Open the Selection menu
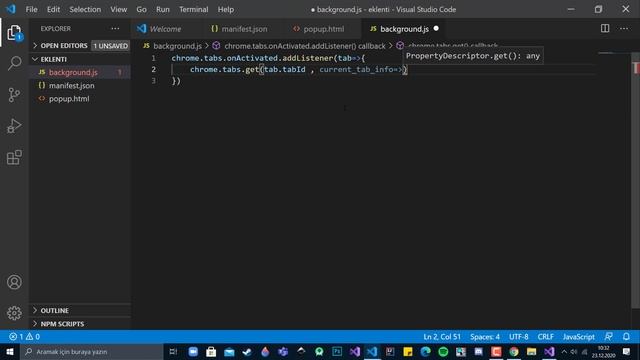640x360 pixels. (x=85, y=9)
